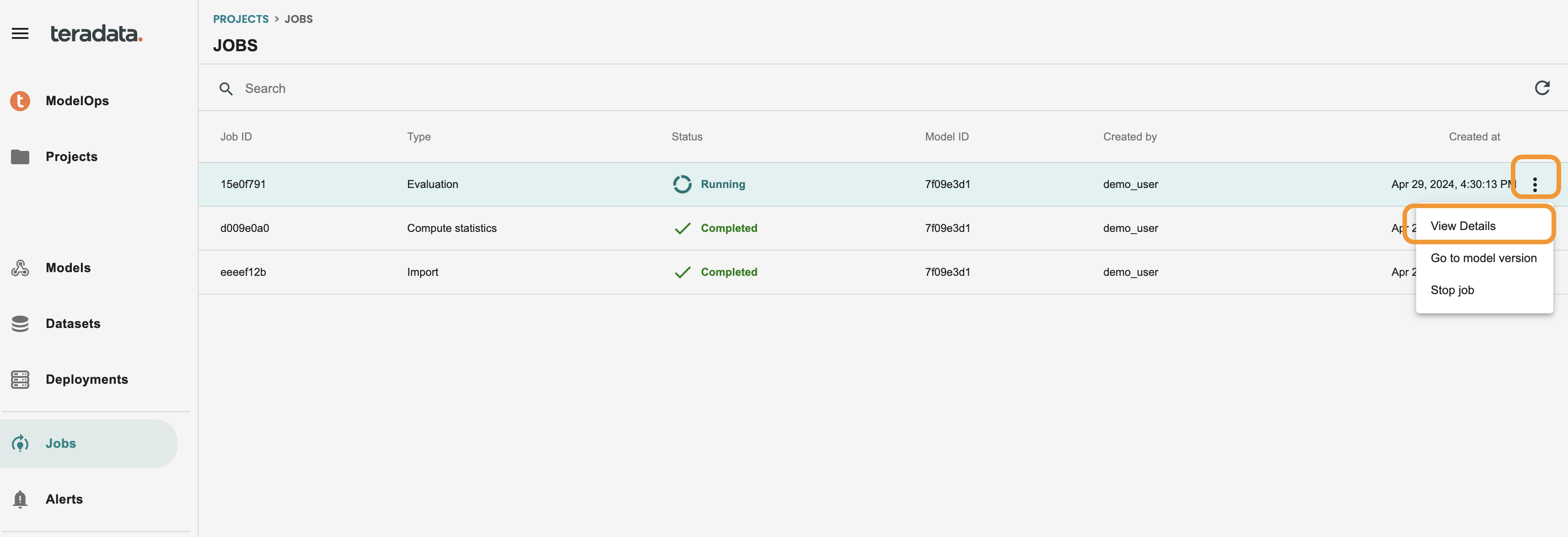
Task: Click the Created at column header
Action: point(1474,137)
